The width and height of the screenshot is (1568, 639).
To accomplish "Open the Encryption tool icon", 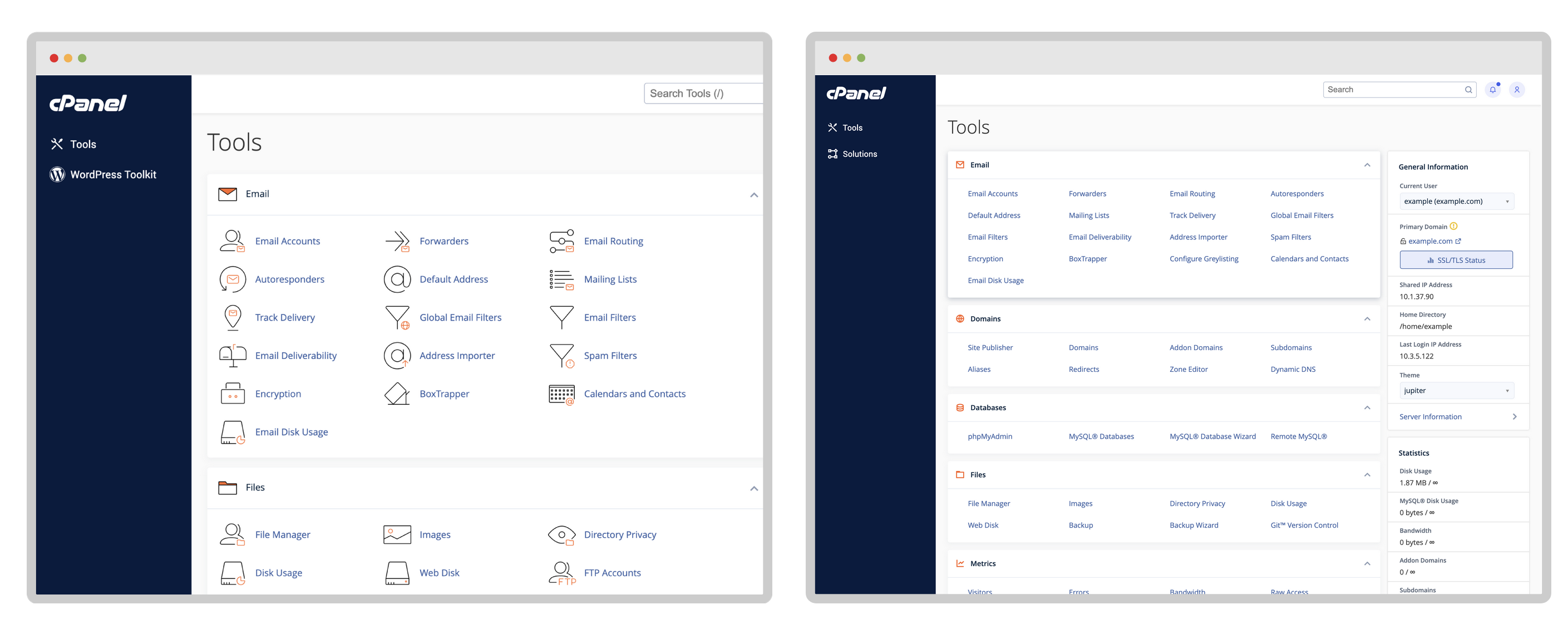I will tap(232, 393).
